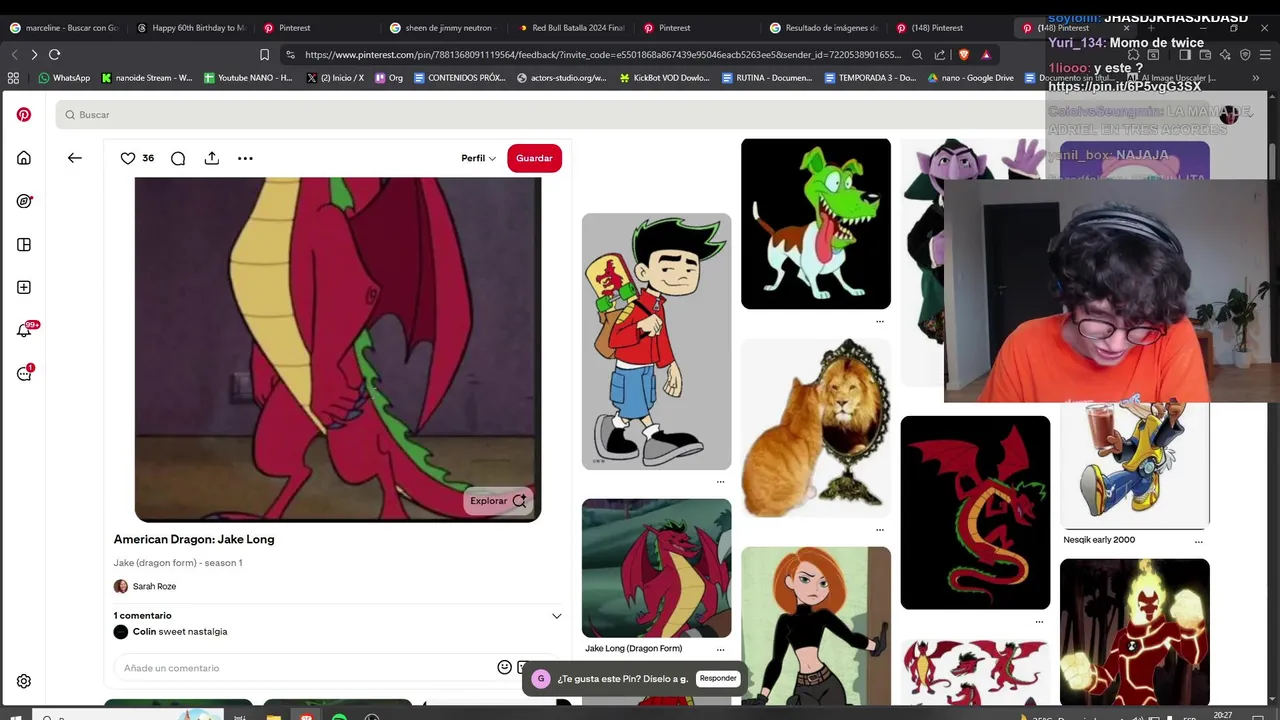Click the American Dragon: Jake Long title
Screen dimensions: 1280x720
(x=194, y=539)
